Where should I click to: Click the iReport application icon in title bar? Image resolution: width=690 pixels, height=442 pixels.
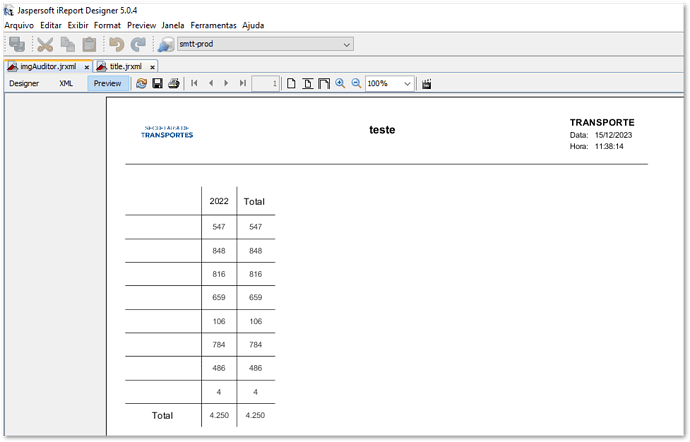(x=8, y=11)
